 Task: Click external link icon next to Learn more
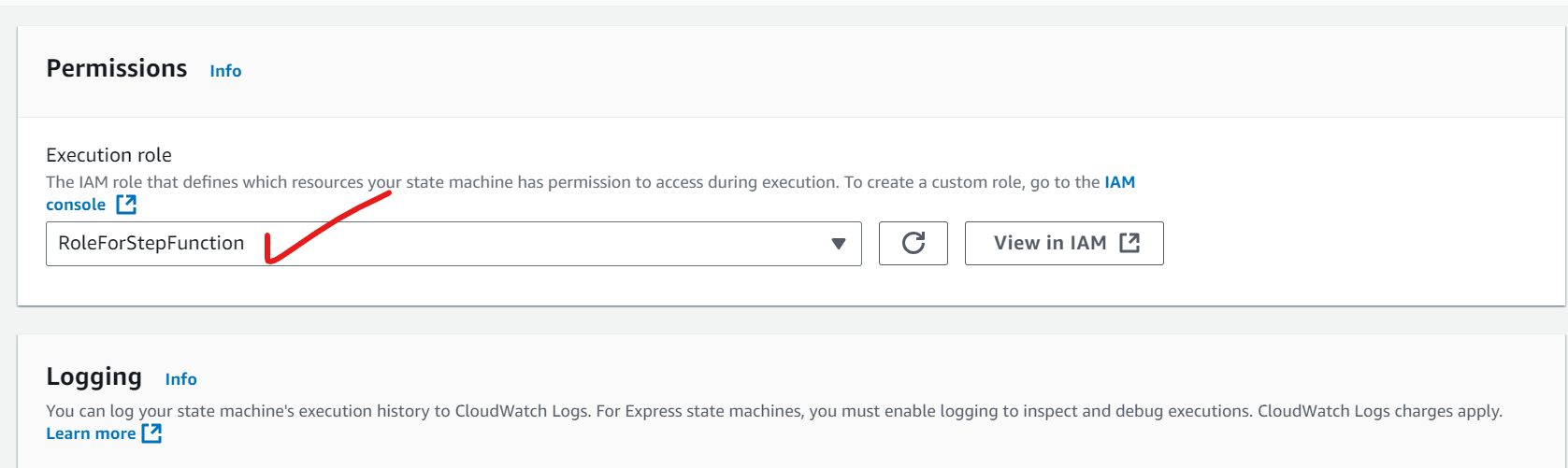pyautogui.click(x=151, y=433)
